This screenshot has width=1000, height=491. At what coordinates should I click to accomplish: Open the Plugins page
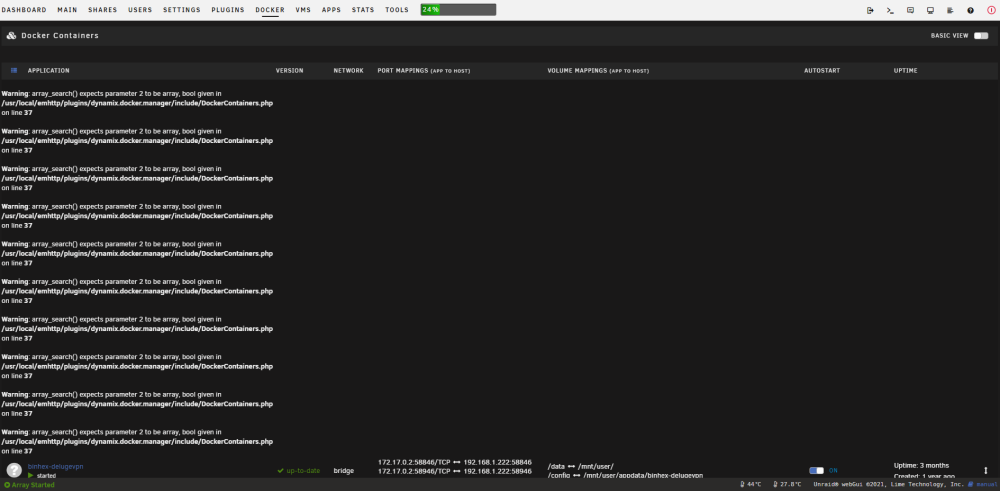coord(228,10)
